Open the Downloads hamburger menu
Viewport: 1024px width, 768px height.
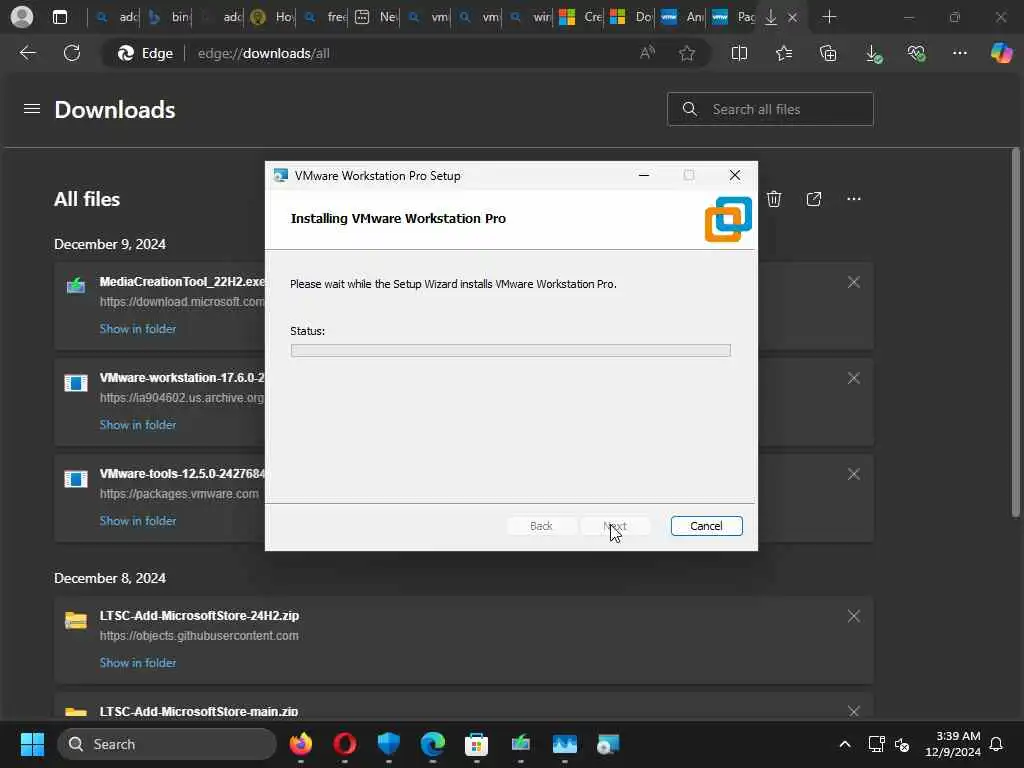coord(32,108)
